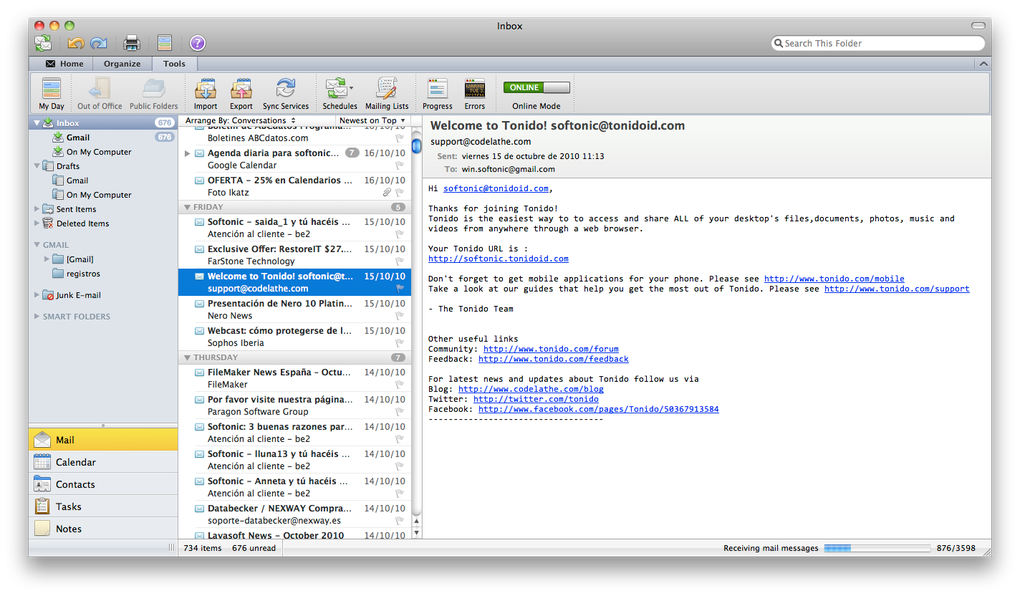Click the softonic@tonidoid.com email link
The height and width of the screenshot is (596, 1020).
[x=497, y=188]
